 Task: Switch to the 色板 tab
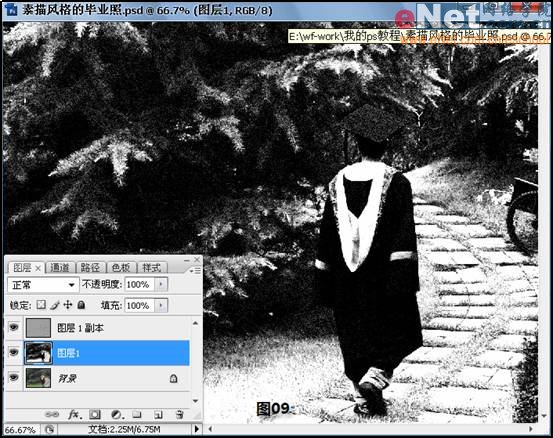point(121,268)
